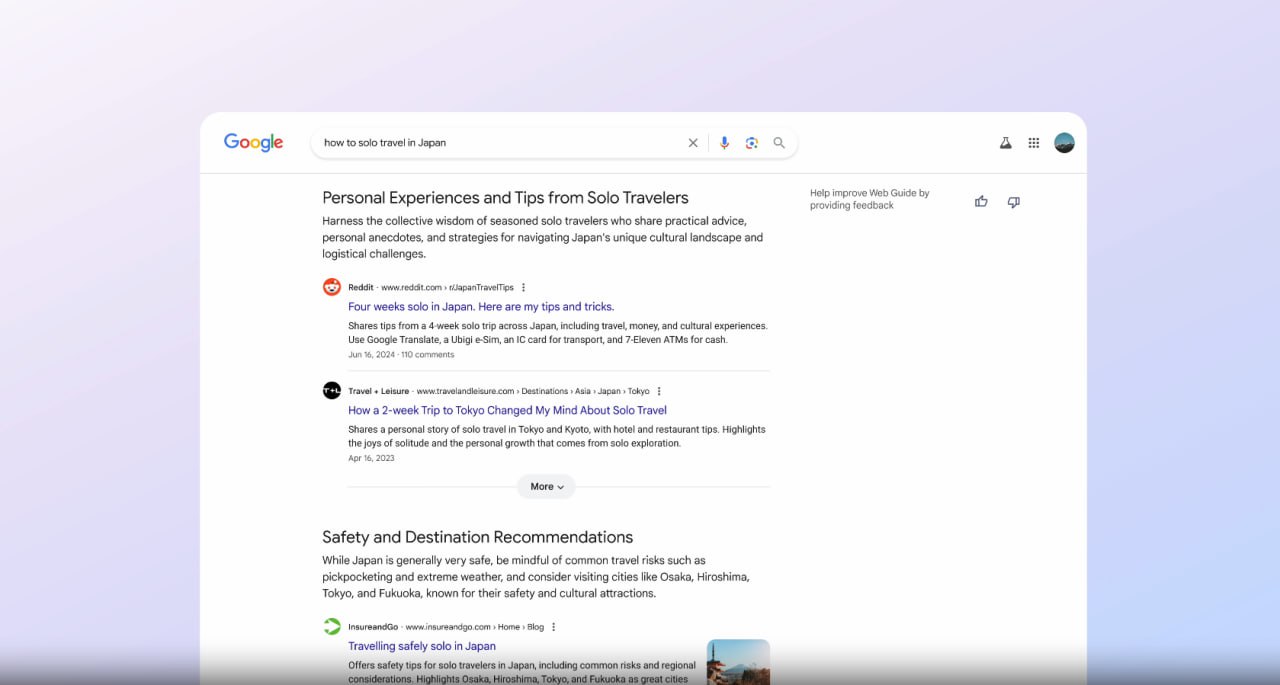Viewport: 1280px width, 685px height.
Task: Click www.reddit.com › r/JapanTravelTips breadcrumb
Action: point(447,288)
